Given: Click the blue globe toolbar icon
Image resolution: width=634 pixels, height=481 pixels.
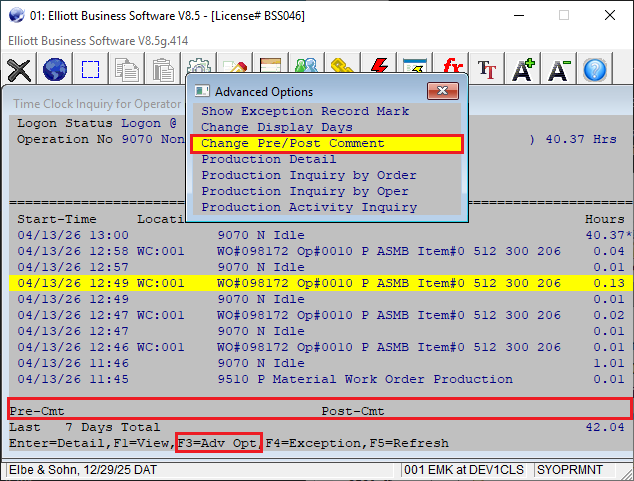Looking at the screenshot, I should 55,70.
